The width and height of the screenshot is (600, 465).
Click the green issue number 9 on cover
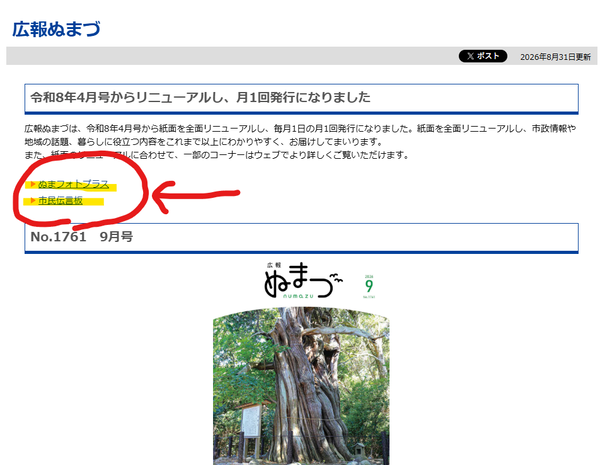(369, 286)
